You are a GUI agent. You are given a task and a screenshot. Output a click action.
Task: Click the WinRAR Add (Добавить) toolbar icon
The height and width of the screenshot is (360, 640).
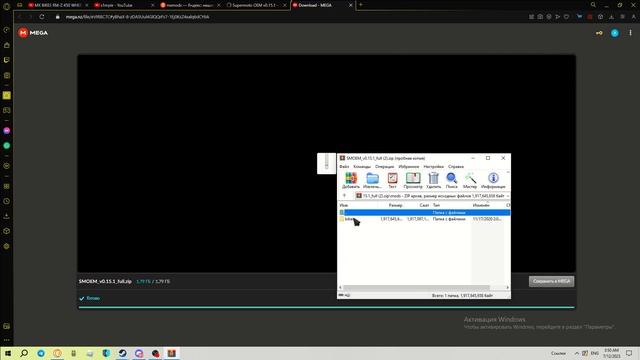[351, 180]
